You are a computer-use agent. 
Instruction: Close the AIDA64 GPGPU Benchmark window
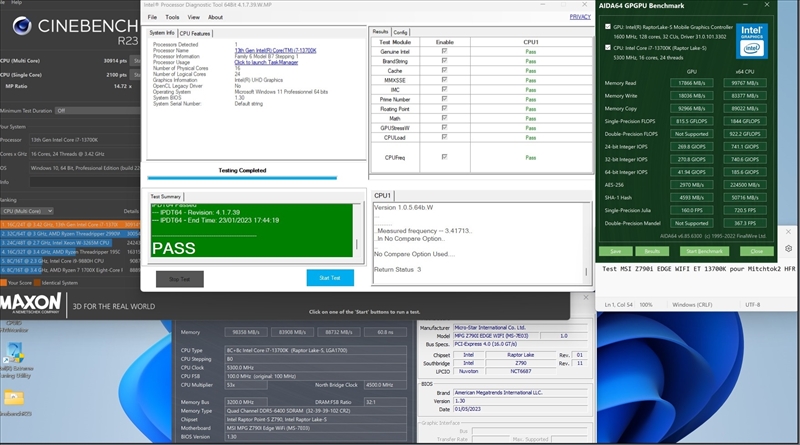tap(767, 5)
